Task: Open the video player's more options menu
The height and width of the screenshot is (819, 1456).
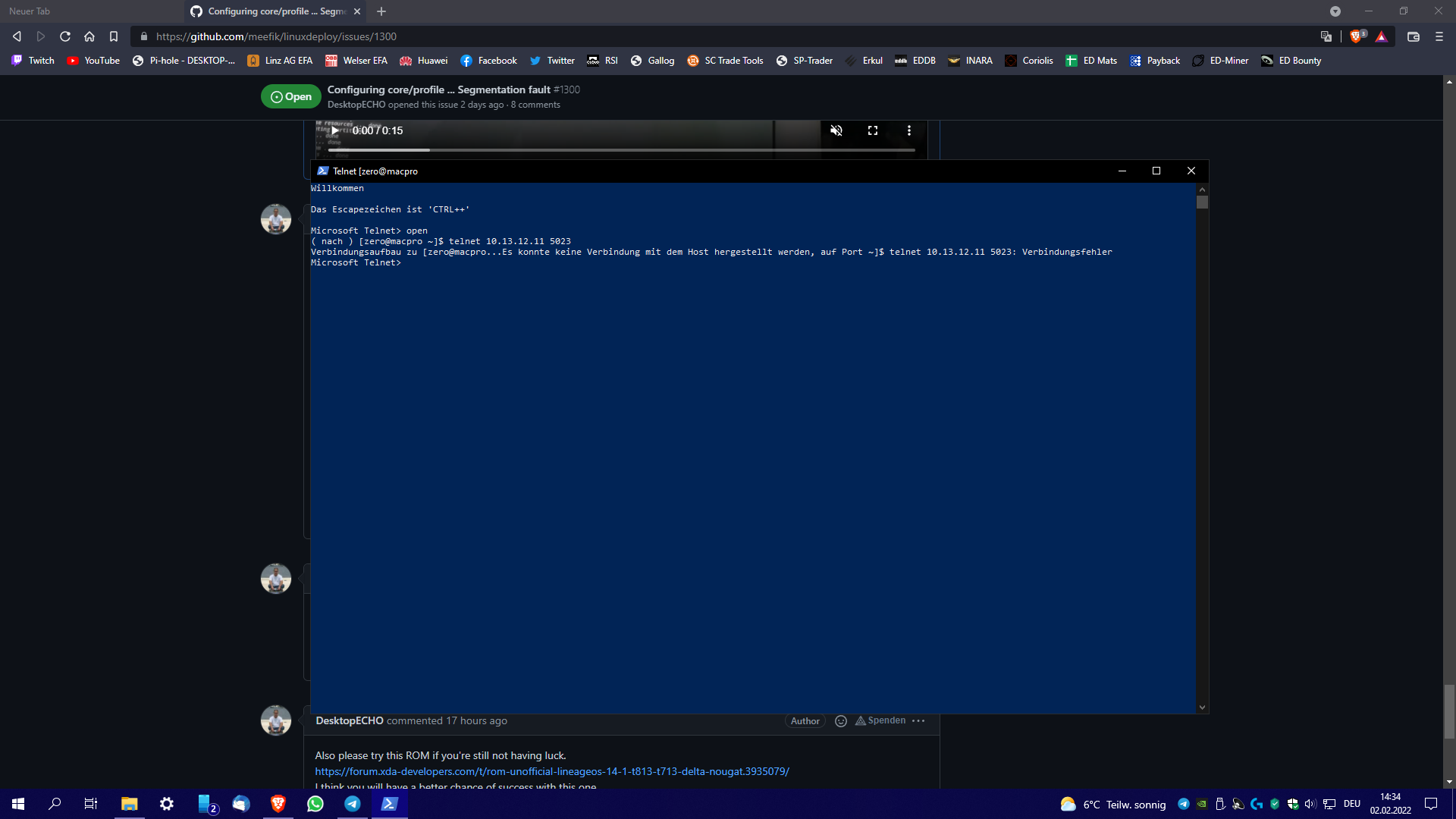Action: tap(909, 130)
